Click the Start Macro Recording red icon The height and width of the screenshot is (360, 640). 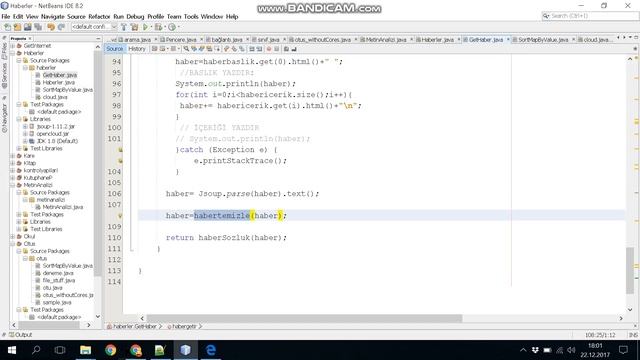(269, 49)
